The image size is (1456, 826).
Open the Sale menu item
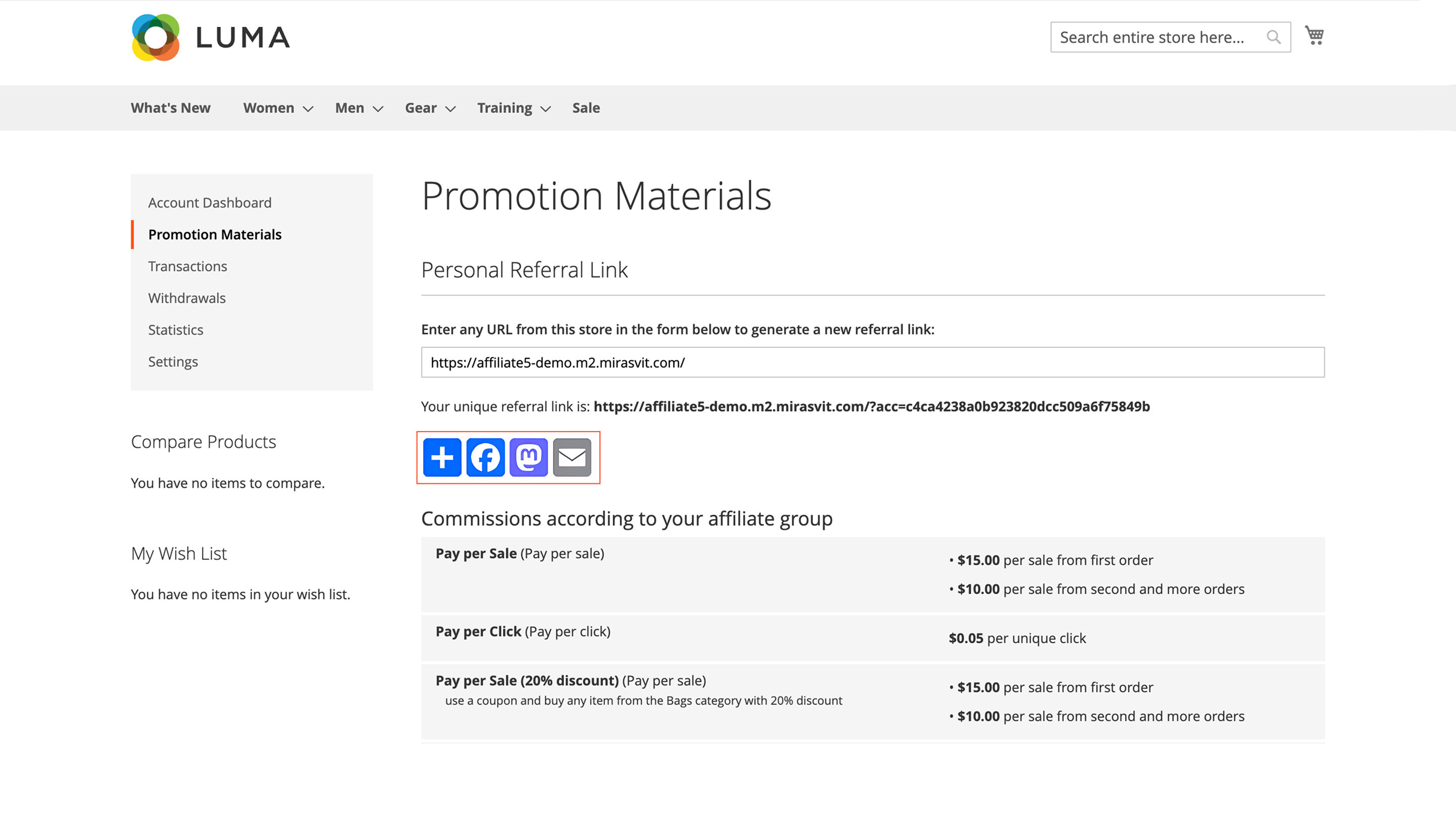[586, 108]
